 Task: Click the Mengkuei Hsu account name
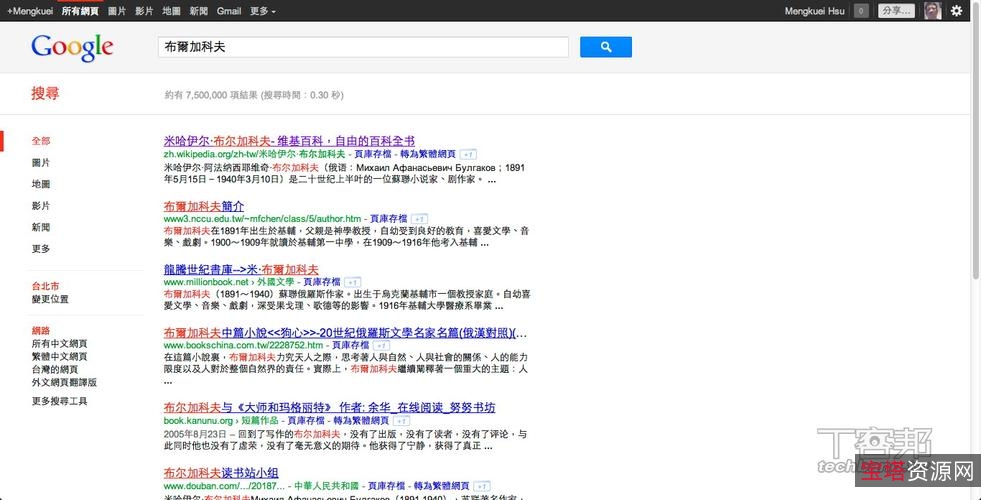tap(815, 11)
